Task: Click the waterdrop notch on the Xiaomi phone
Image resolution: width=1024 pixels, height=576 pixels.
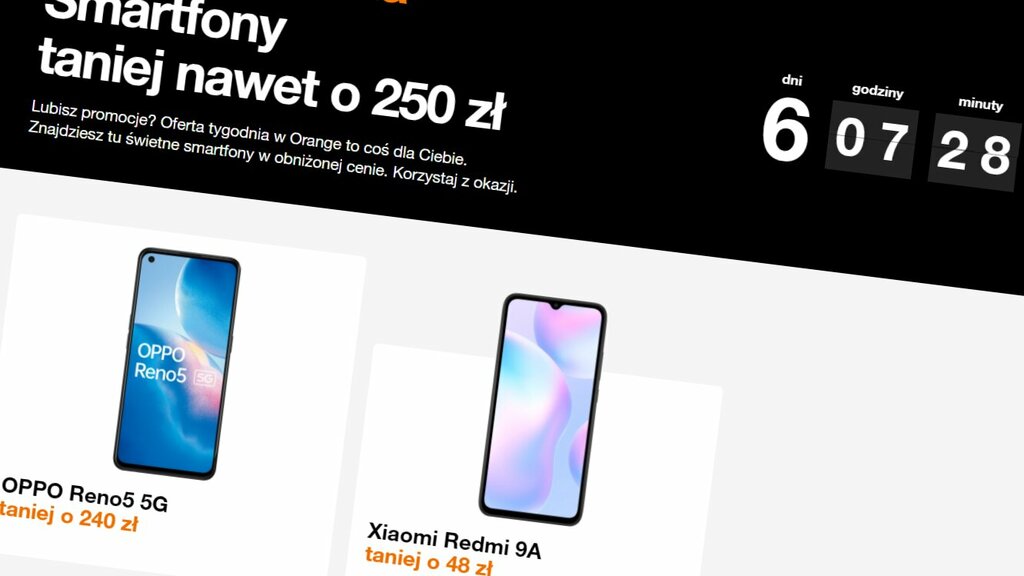Action: coord(556,304)
